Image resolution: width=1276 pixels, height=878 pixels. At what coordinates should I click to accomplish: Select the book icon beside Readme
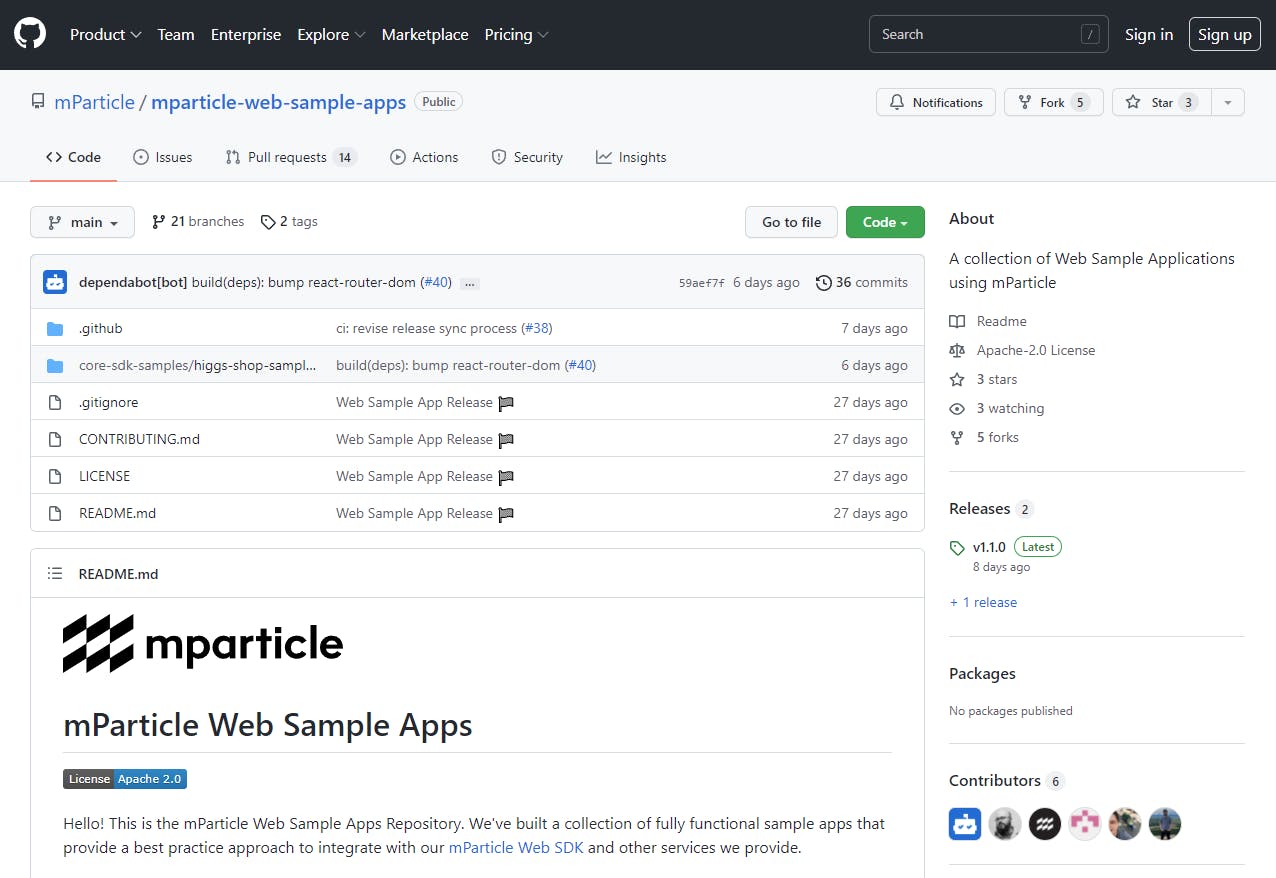click(957, 321)
